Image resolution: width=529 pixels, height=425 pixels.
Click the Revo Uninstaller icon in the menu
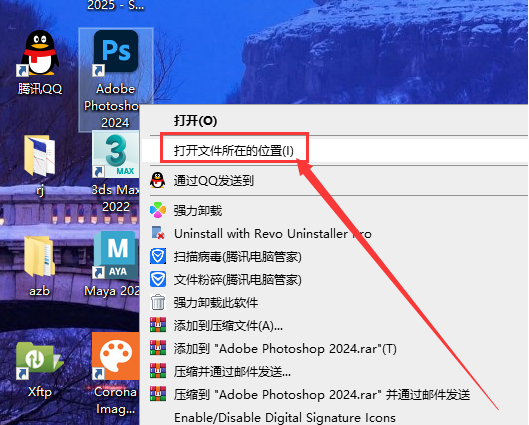(158, 233)
